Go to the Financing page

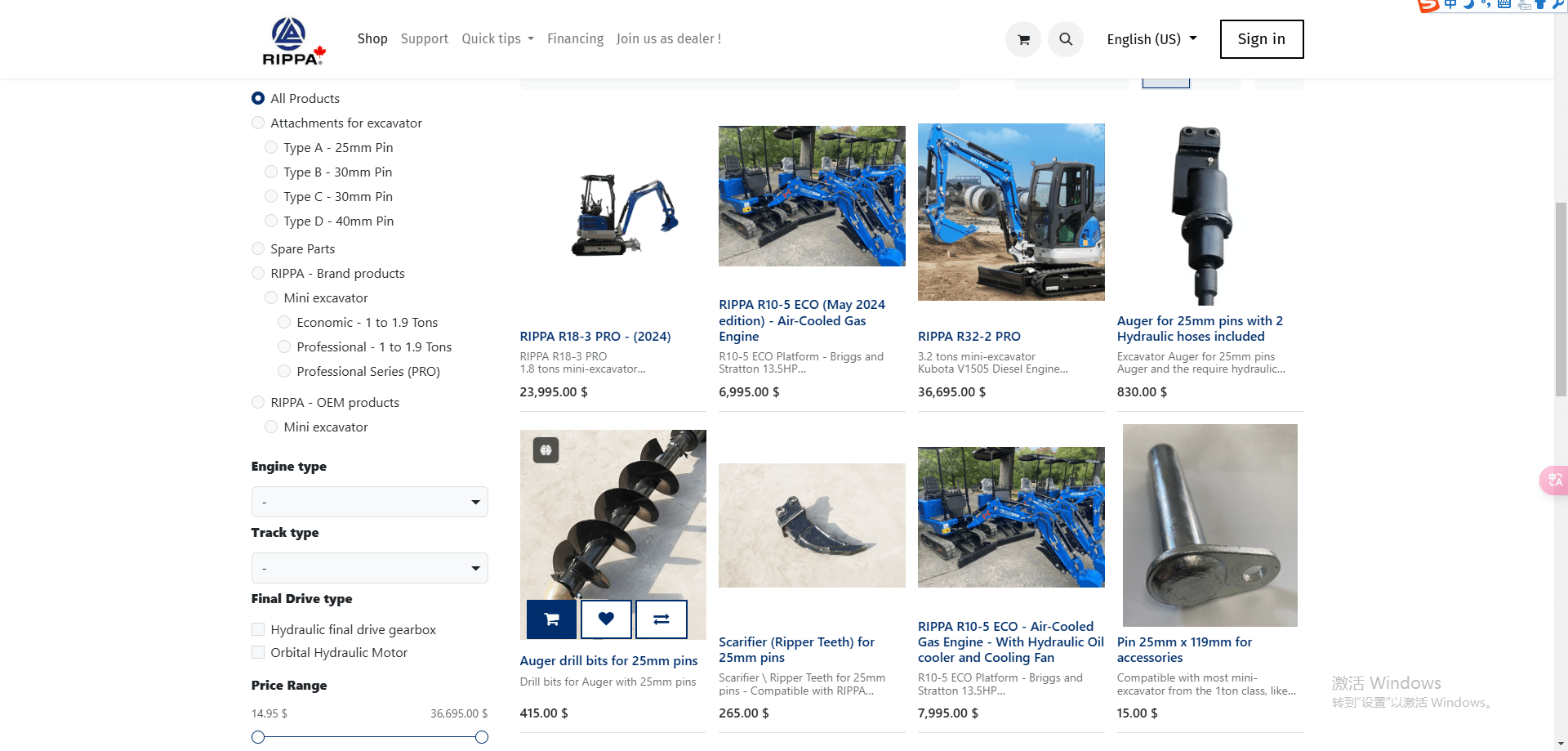tap(575, 39)
